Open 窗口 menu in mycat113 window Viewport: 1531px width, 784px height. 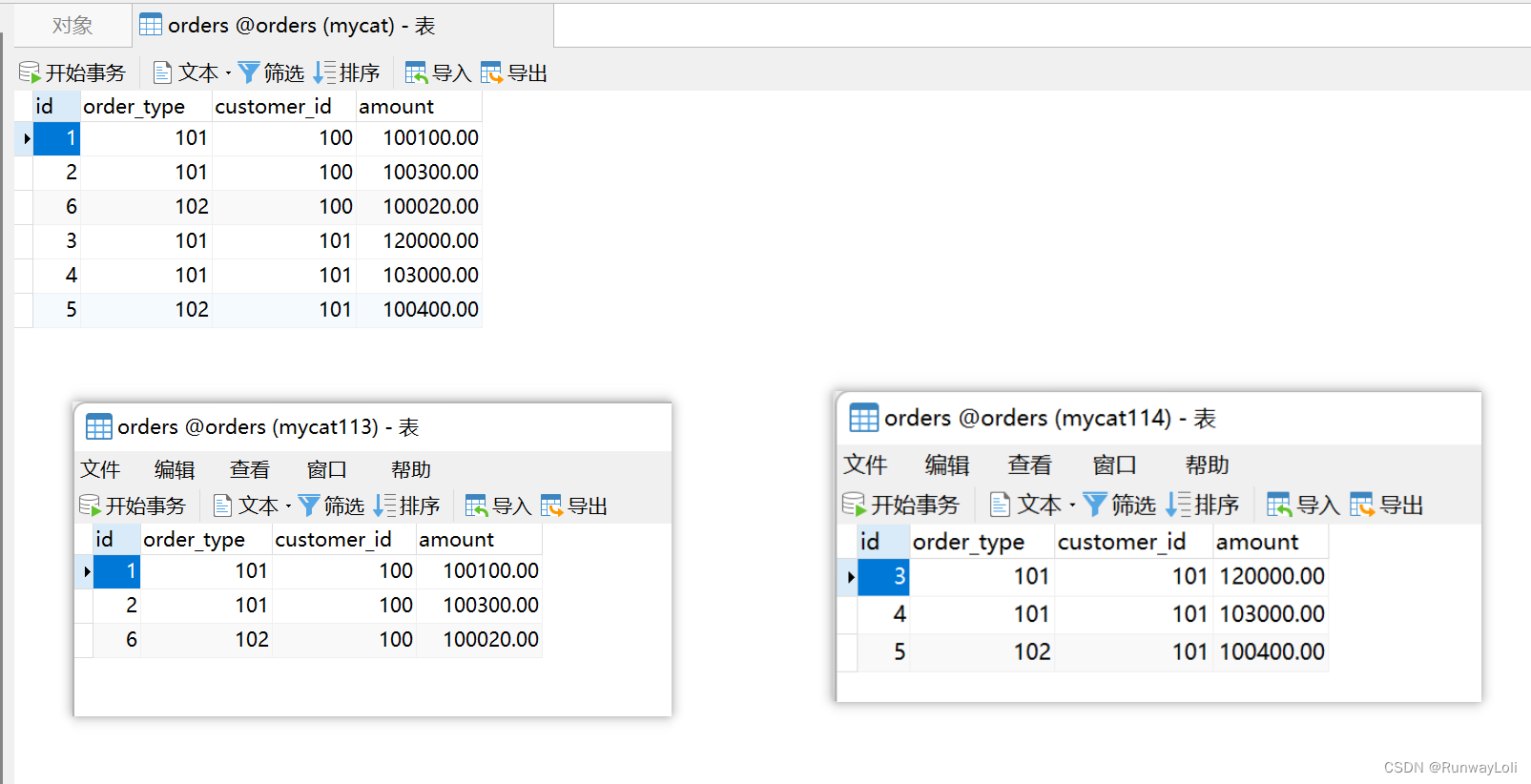pyautogui.click(x=327, y=469)
